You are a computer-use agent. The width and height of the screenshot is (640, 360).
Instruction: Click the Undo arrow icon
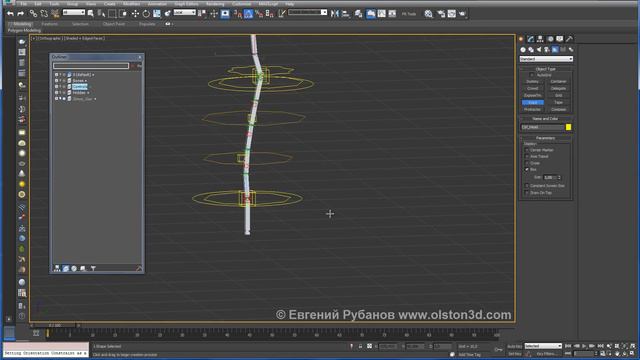point(10,13)
